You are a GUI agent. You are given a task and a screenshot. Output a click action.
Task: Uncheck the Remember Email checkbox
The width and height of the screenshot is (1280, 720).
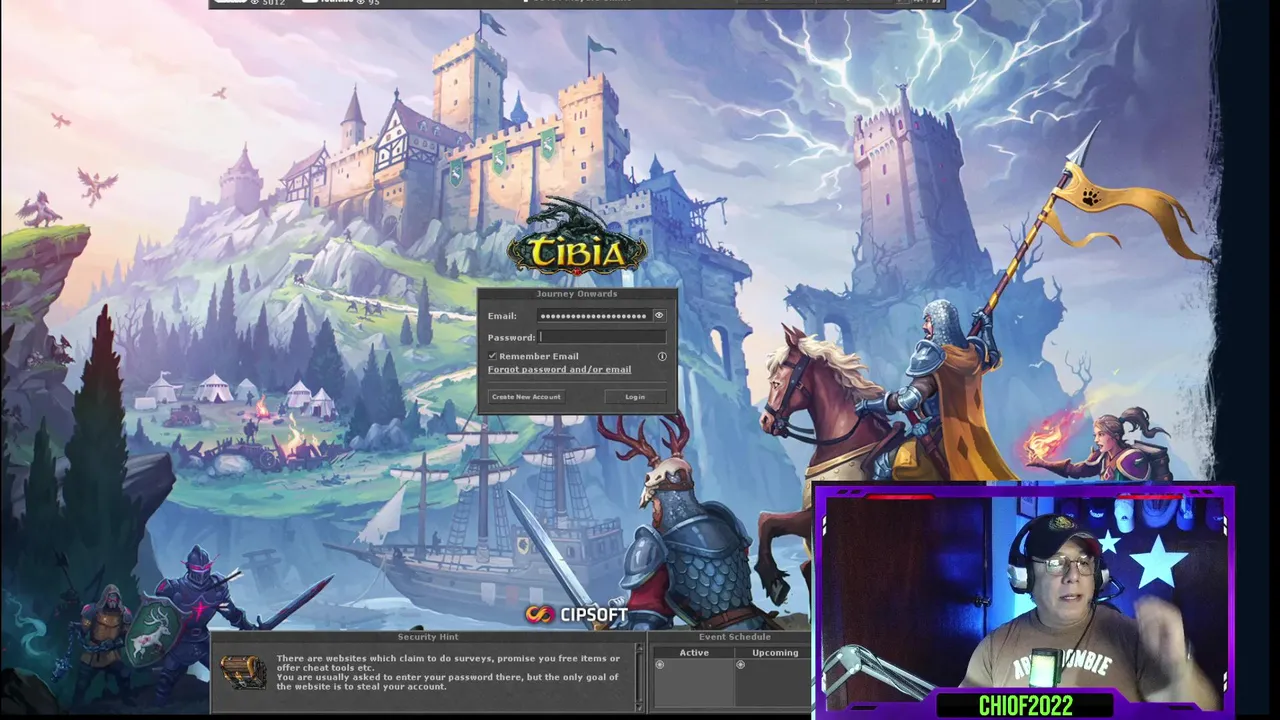492,356
